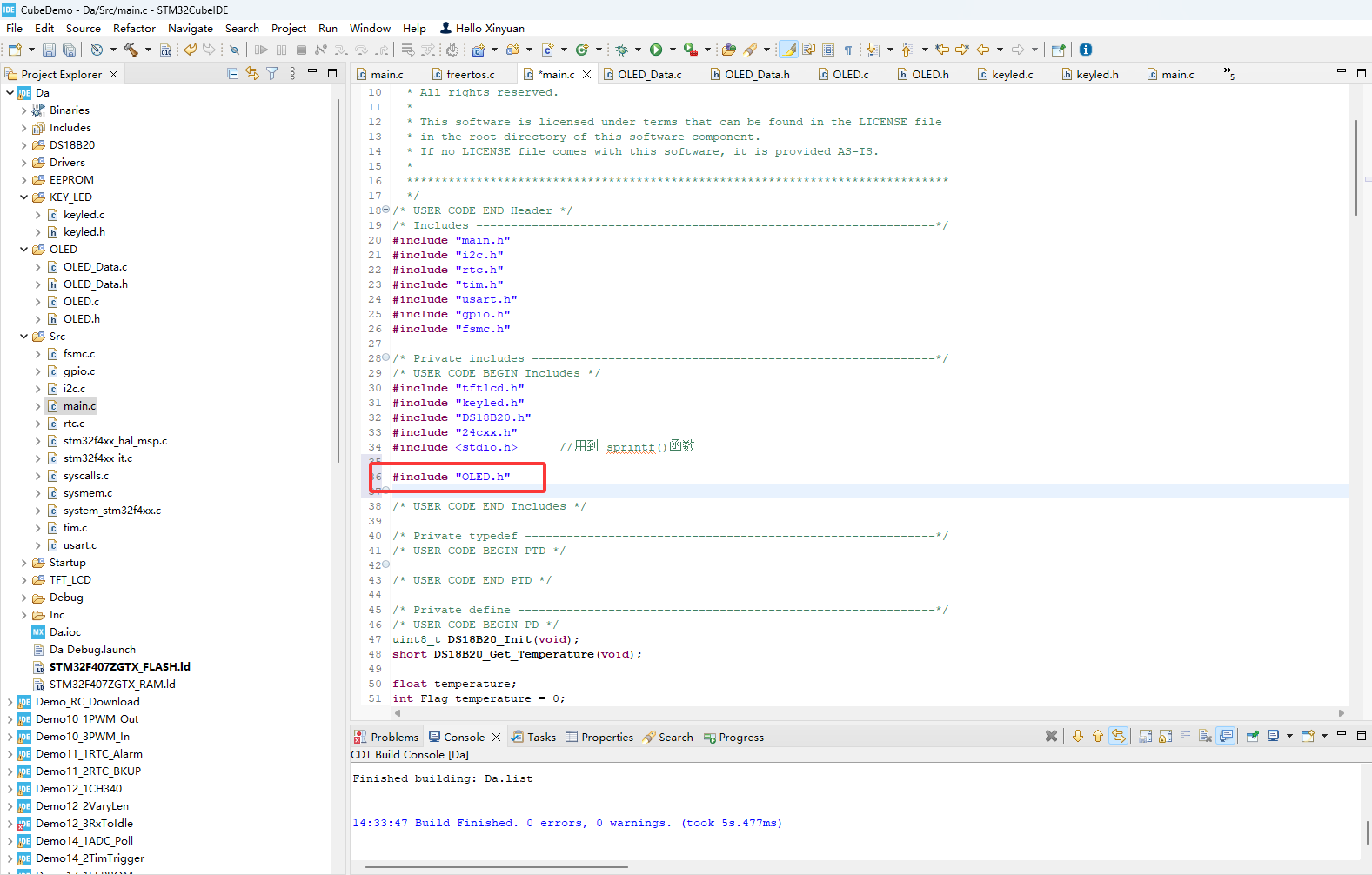Switch to the freertos.c editor tab
1372x875 pixels.
(471, 74)
